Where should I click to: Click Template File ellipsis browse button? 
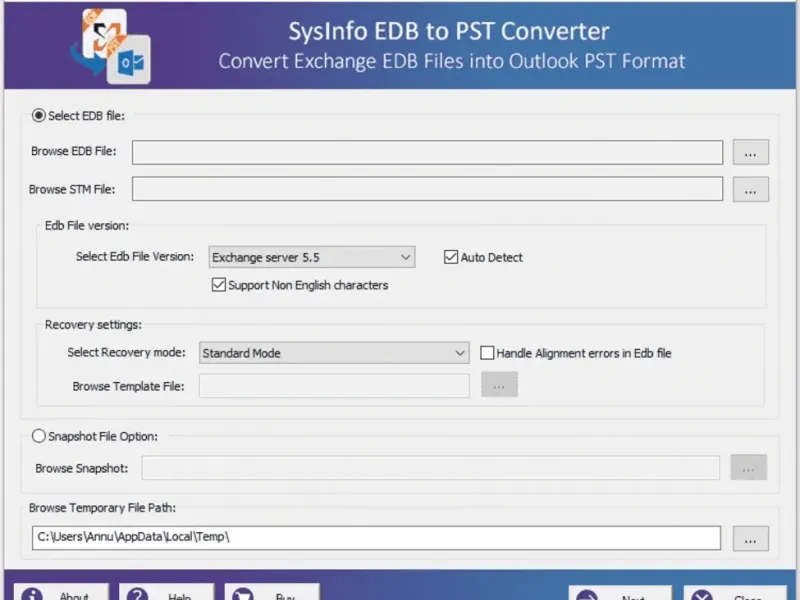click(x=499, y=385)
